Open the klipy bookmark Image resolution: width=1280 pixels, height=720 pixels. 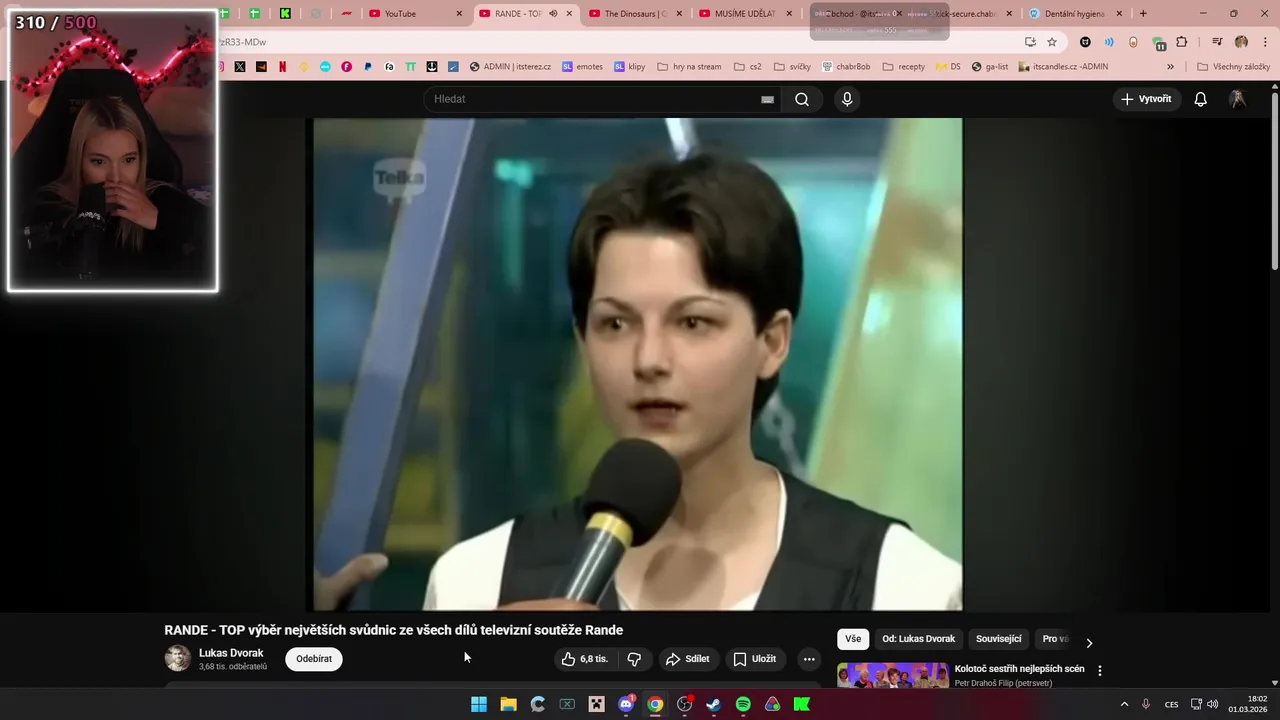629,67
